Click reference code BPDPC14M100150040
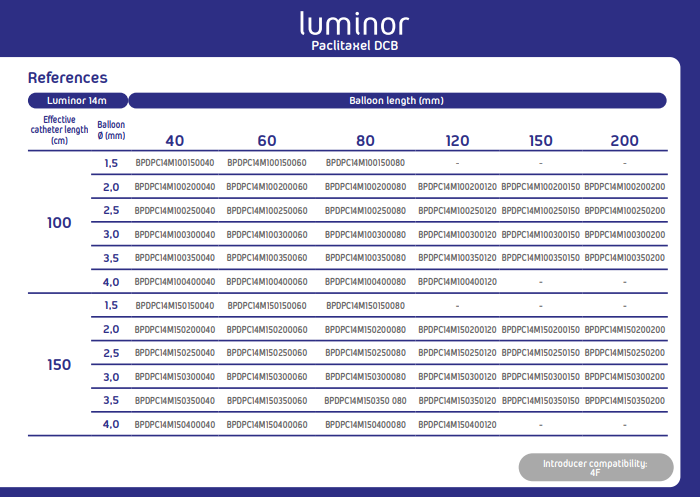Screen dimensions: 700x497 175,163
